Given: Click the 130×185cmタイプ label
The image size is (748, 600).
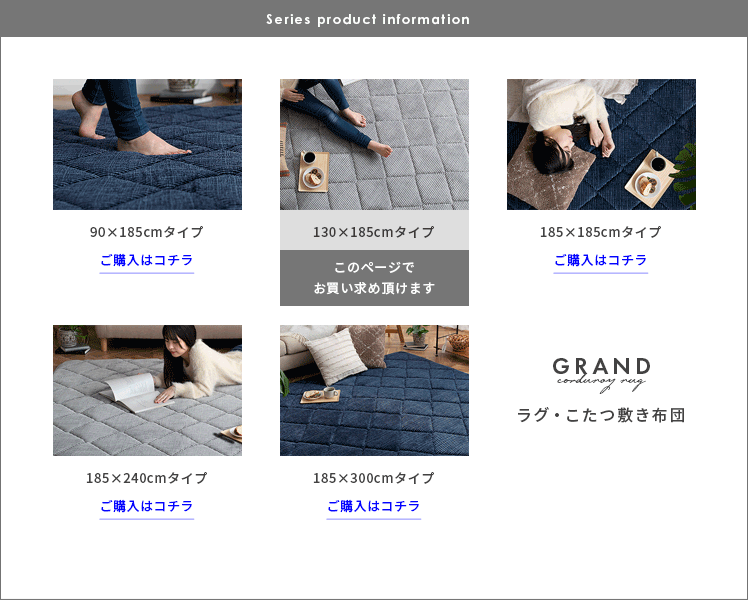Looking at the screenshot, I should pos(374,230).
